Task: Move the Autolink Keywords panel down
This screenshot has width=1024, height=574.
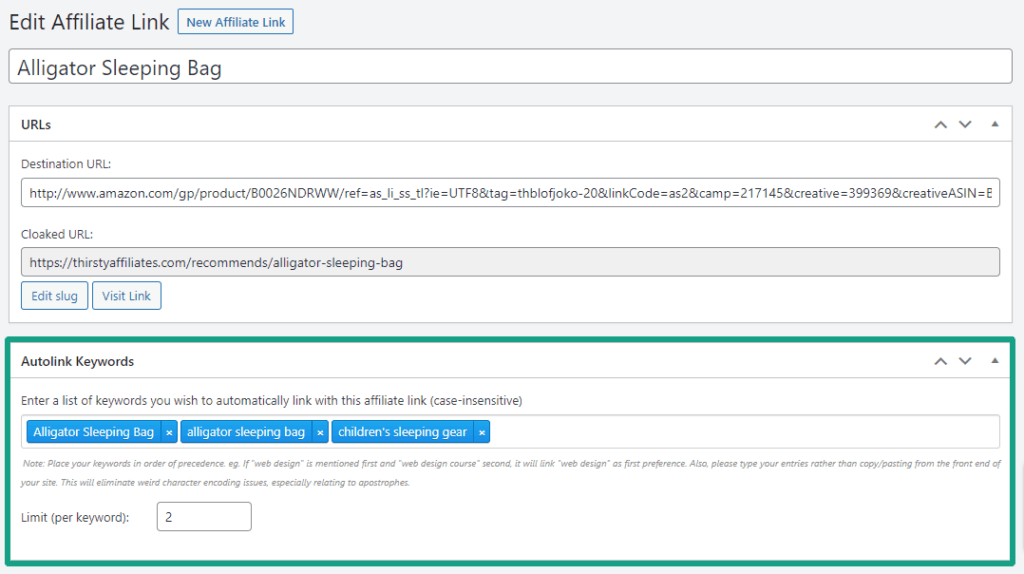Action: tap(965, 361)
